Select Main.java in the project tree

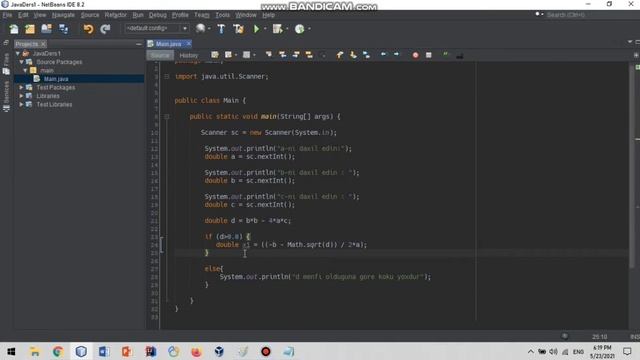pyautogui.click(x=56, y=79)
